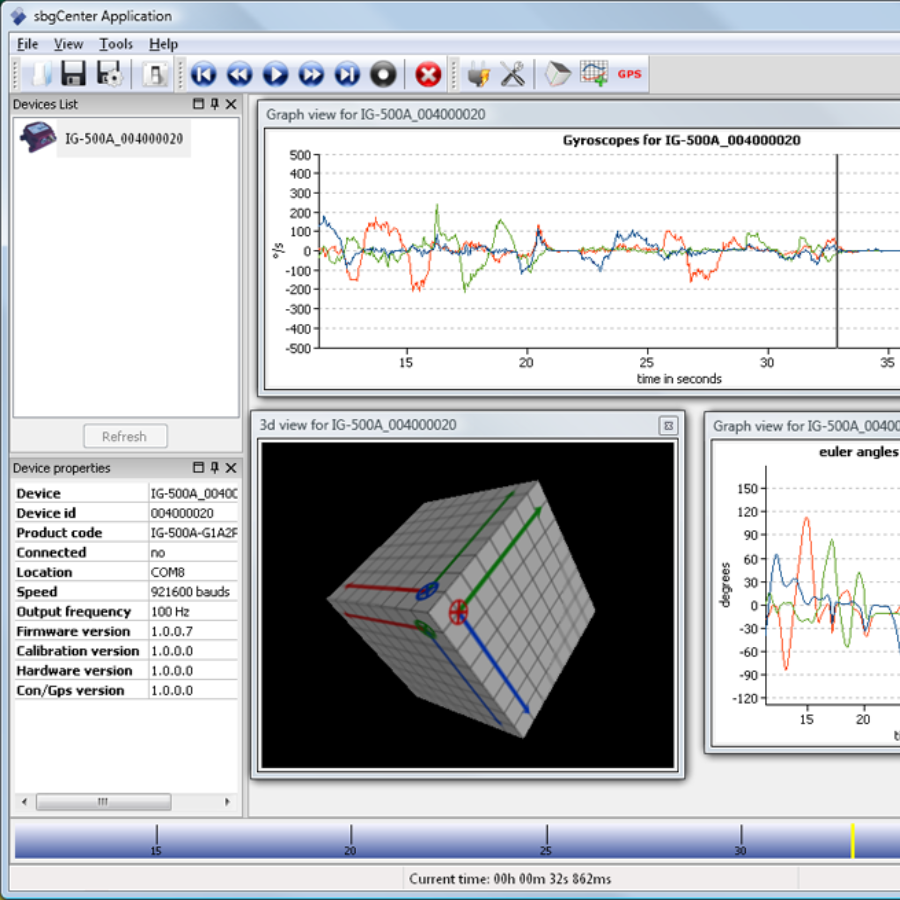Click the yellow timeline position marker
900x900 pixels.
tap(852, 840)
